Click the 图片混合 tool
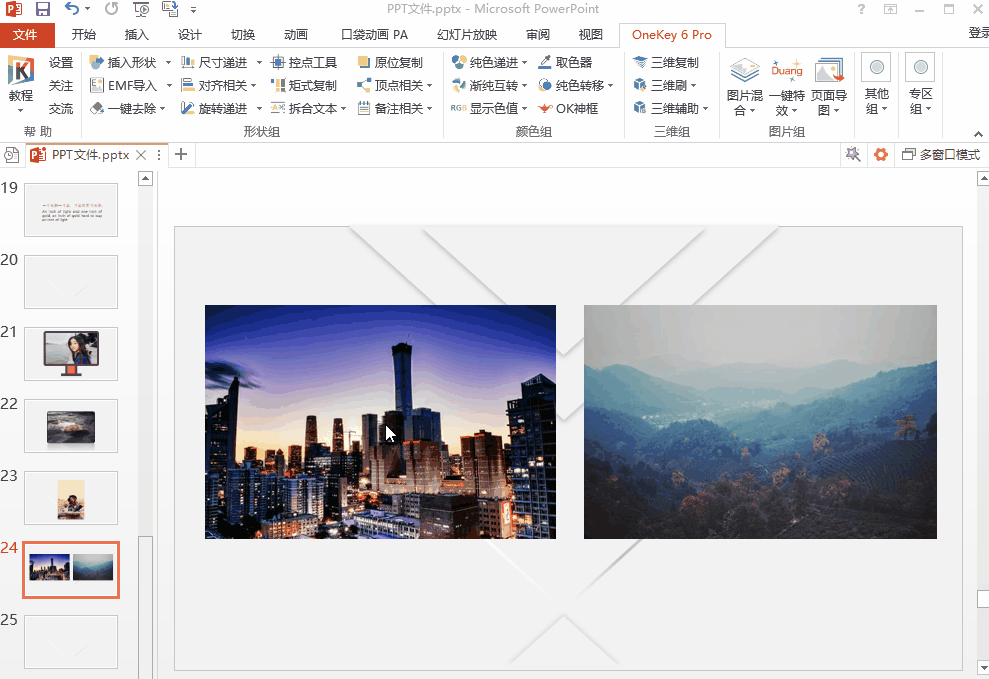The width and height of the screenshot is (989, 679). [744, 86]
